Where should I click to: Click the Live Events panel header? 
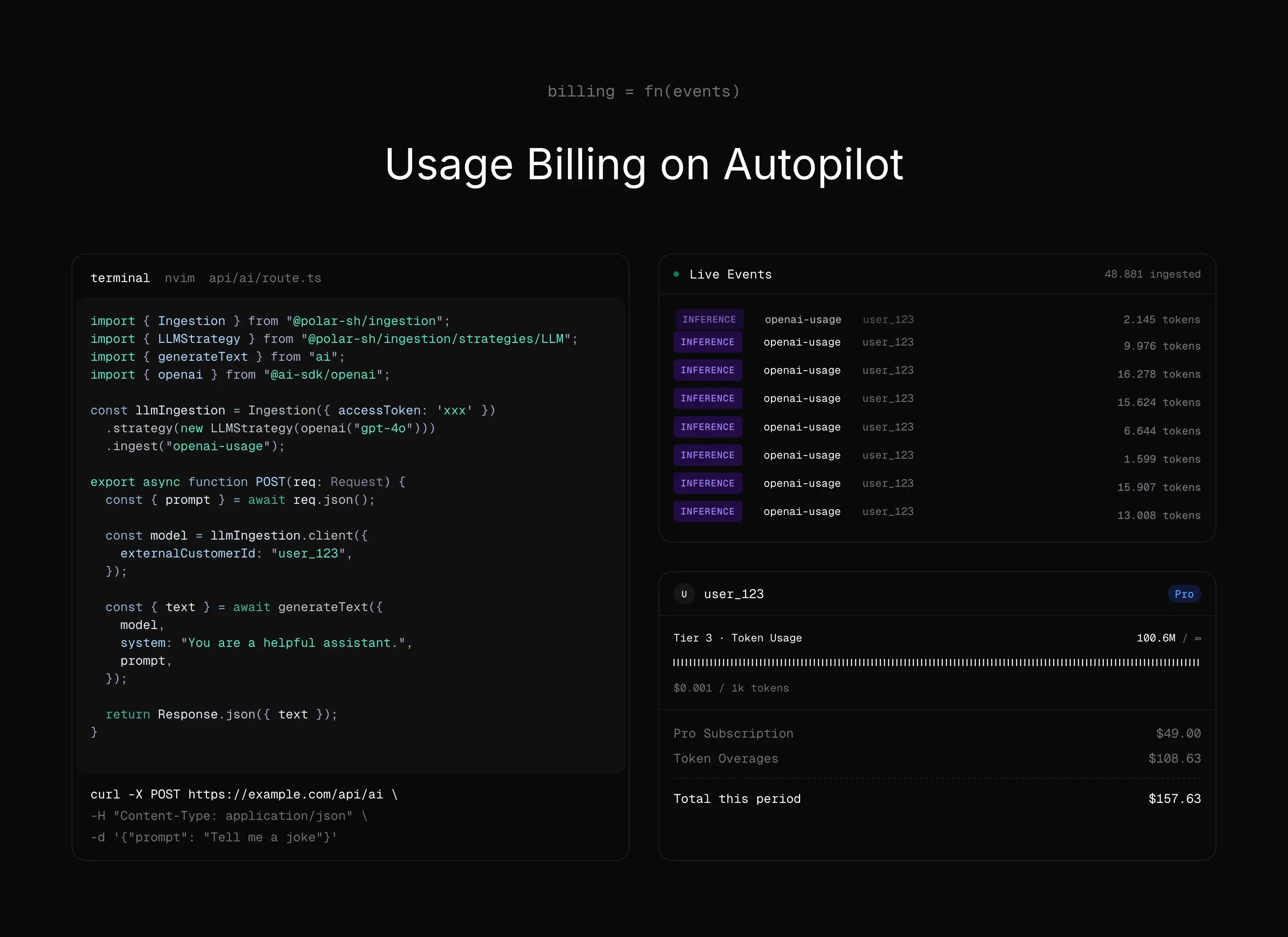coord(730,274)
